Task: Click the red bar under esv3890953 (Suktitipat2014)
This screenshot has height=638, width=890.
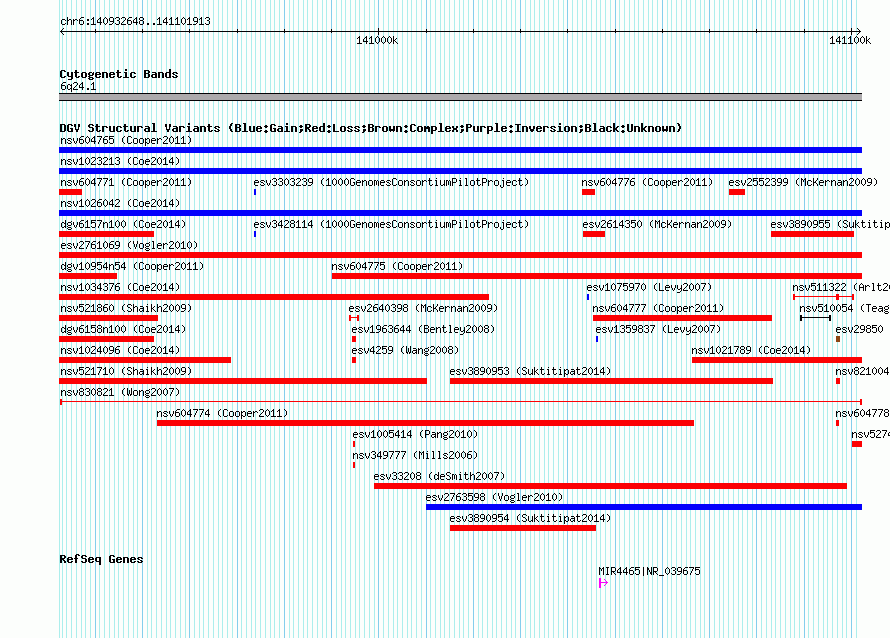Action: (x=611, y=381)
